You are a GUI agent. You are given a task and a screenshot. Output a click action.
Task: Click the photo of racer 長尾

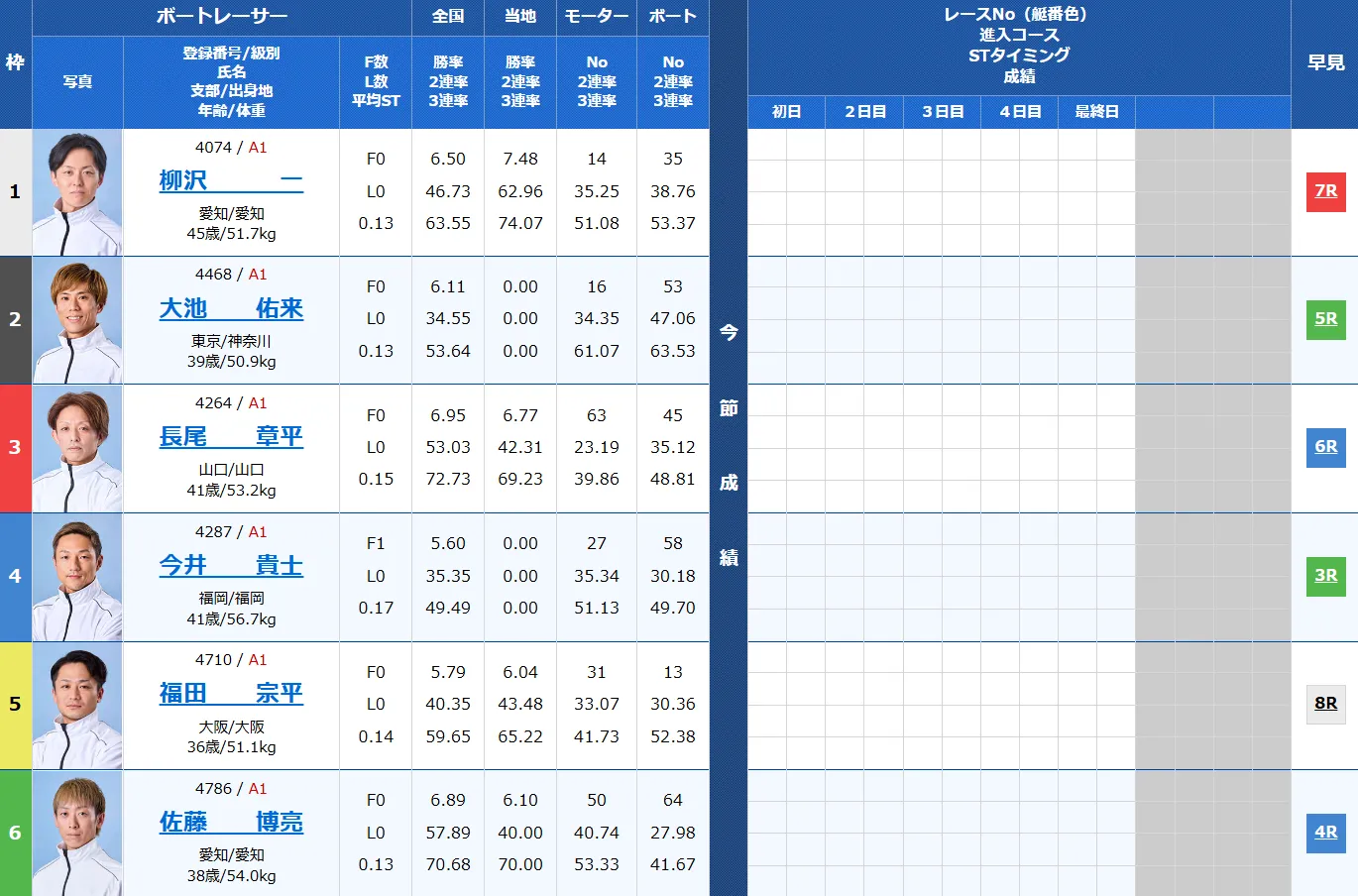pyautogui.click(x=77, y=449)
